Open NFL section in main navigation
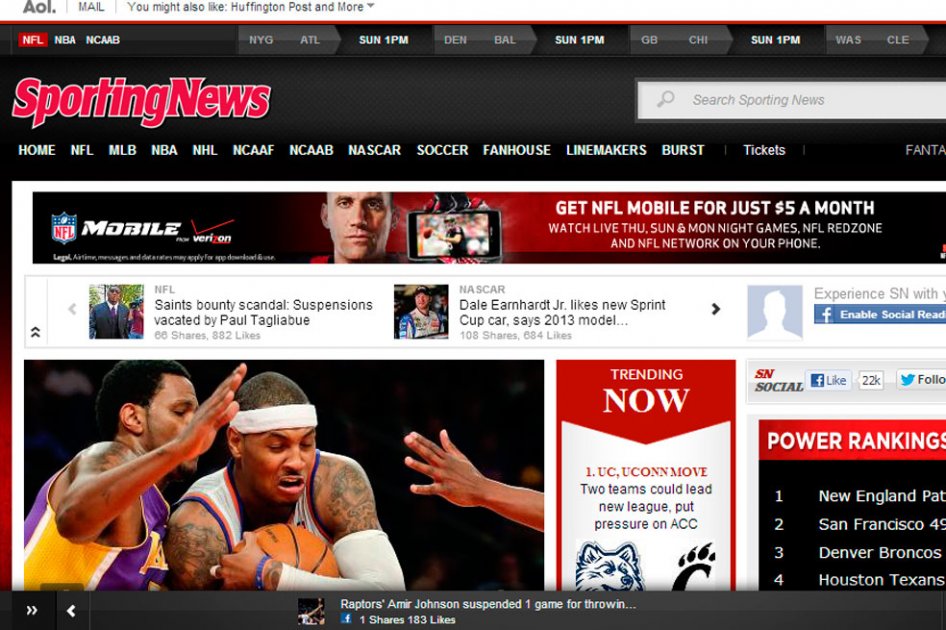 [81, 150]
